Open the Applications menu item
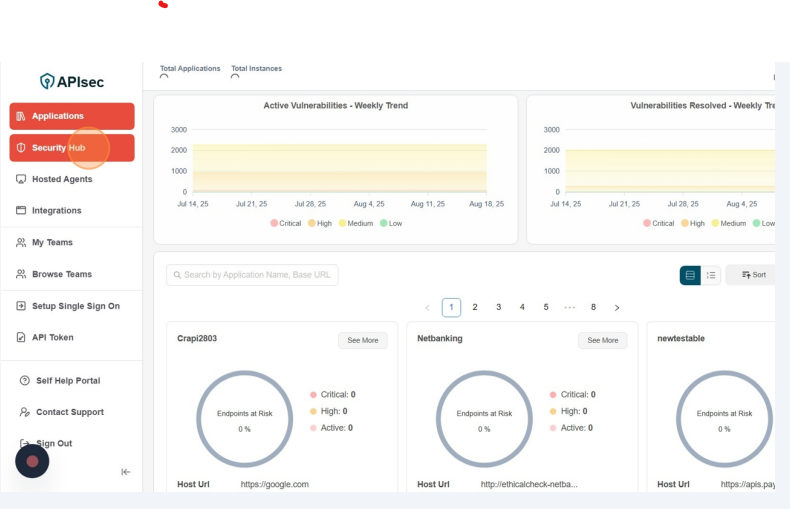Viewport: 790px width, 509px height. pos(72,116)
